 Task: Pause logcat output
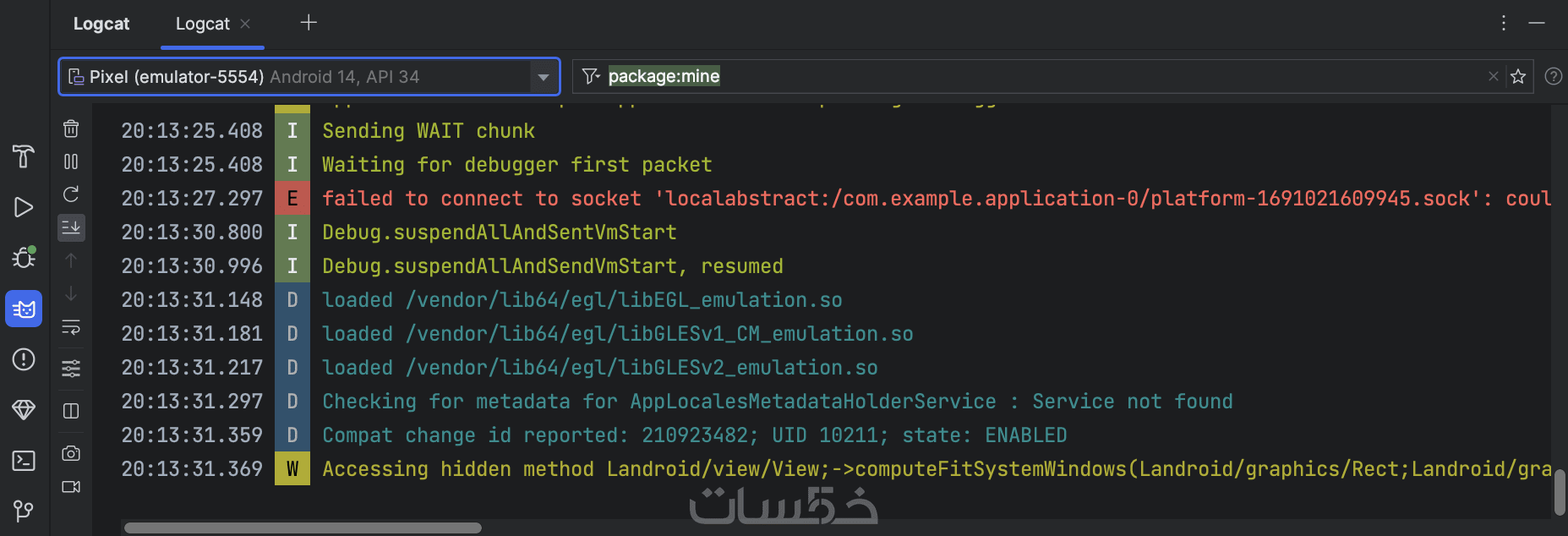coord(71,161)
